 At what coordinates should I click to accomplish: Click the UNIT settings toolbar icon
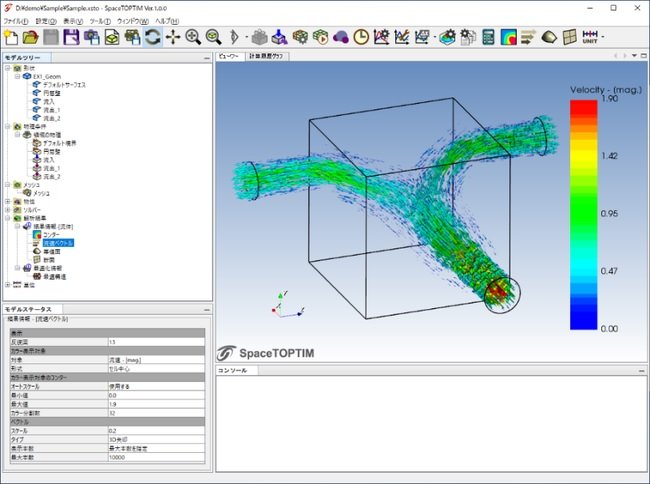(591, 37)
